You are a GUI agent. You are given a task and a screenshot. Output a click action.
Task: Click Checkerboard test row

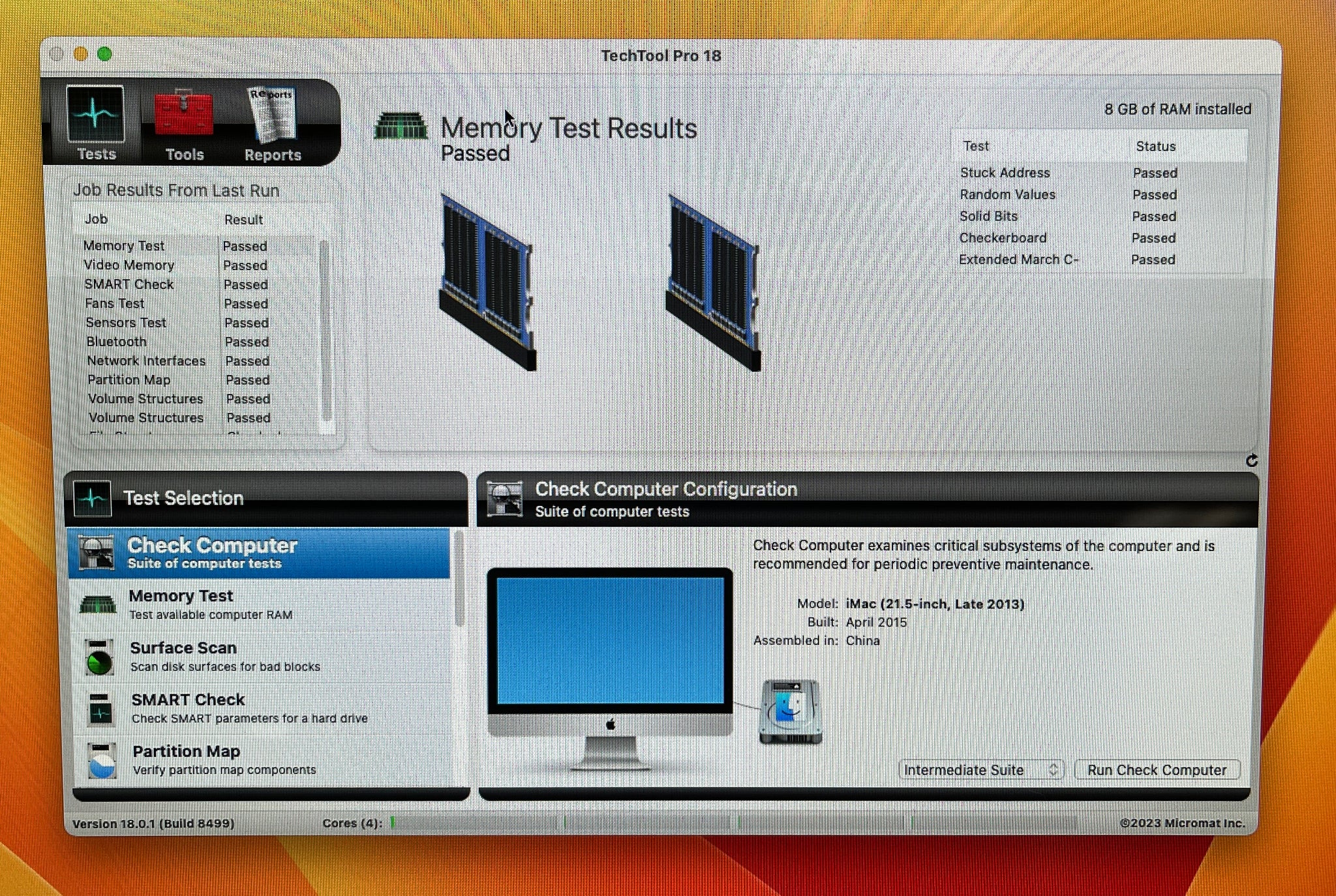click(1099, 238)
